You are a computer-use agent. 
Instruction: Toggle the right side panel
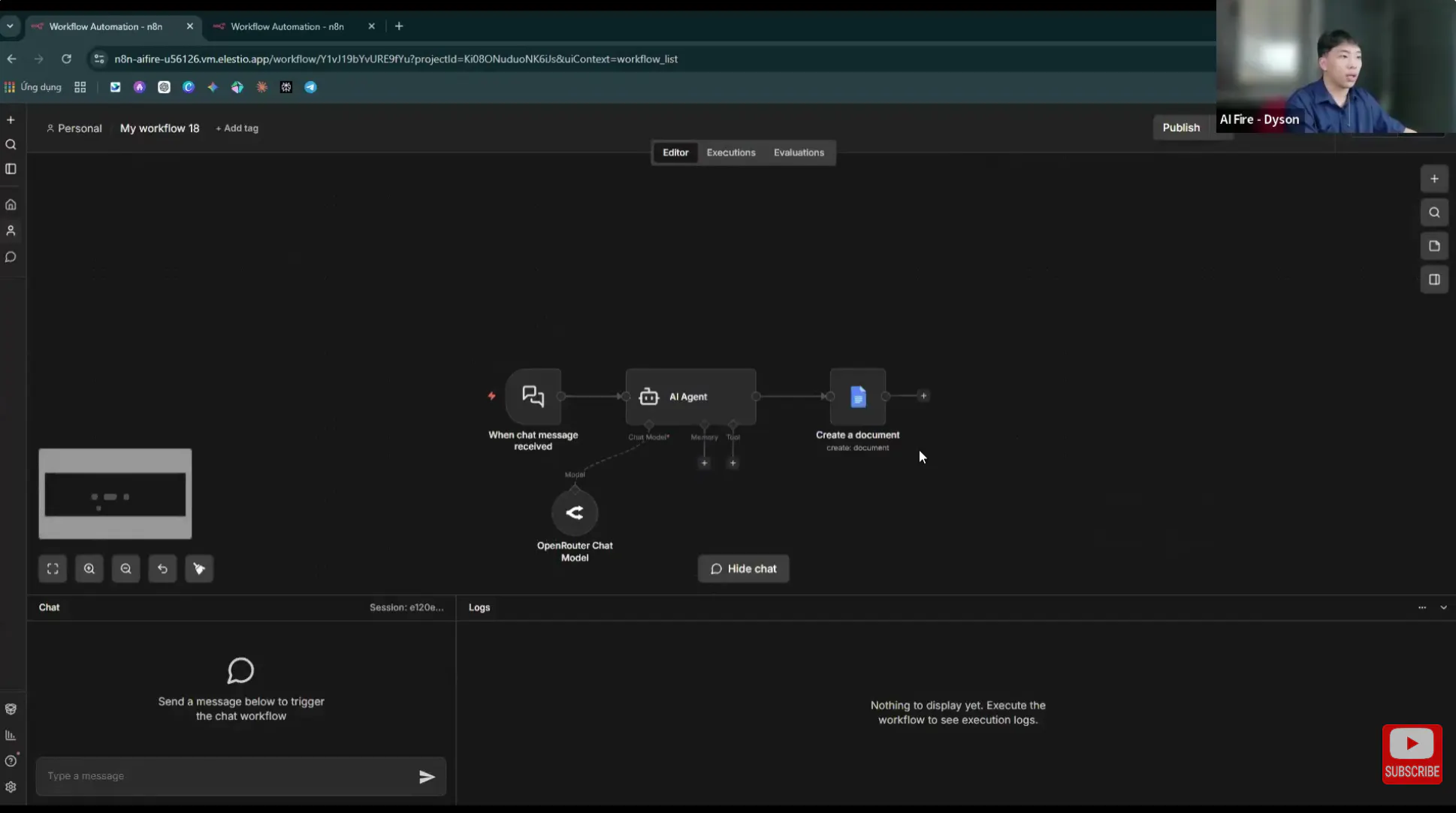click(x=1434, y=280)
